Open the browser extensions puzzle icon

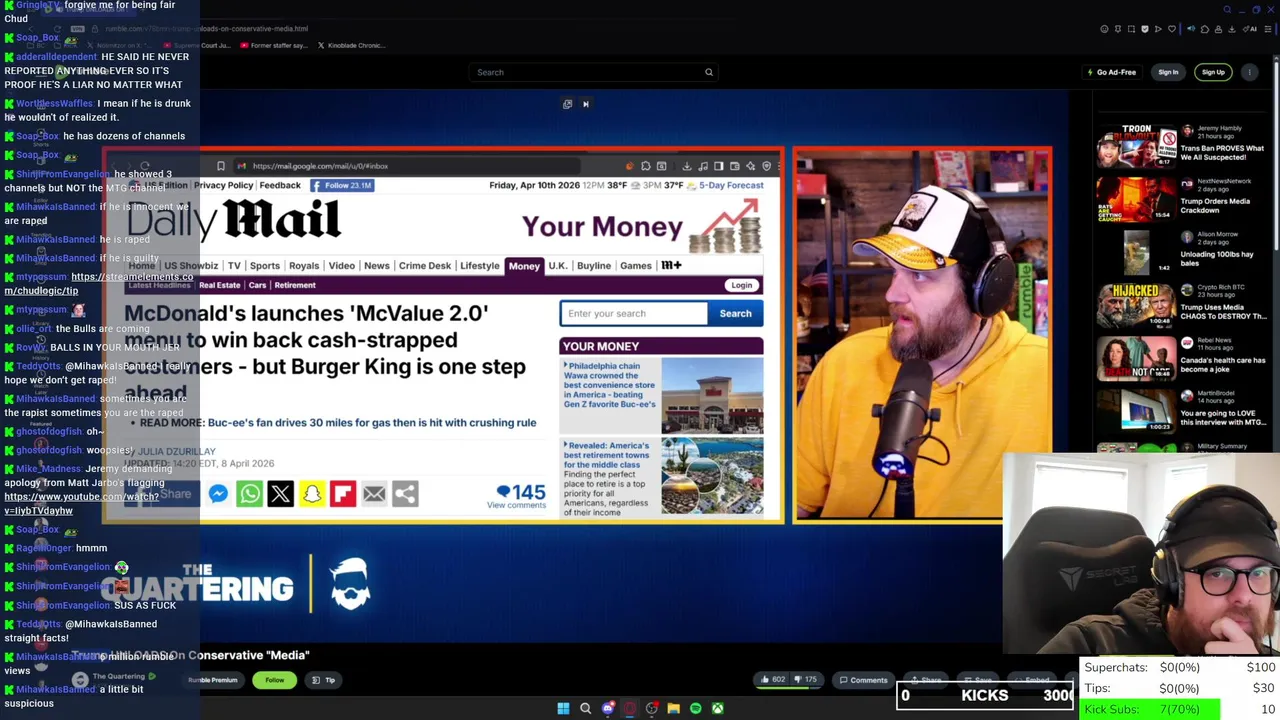[1205, 29]
